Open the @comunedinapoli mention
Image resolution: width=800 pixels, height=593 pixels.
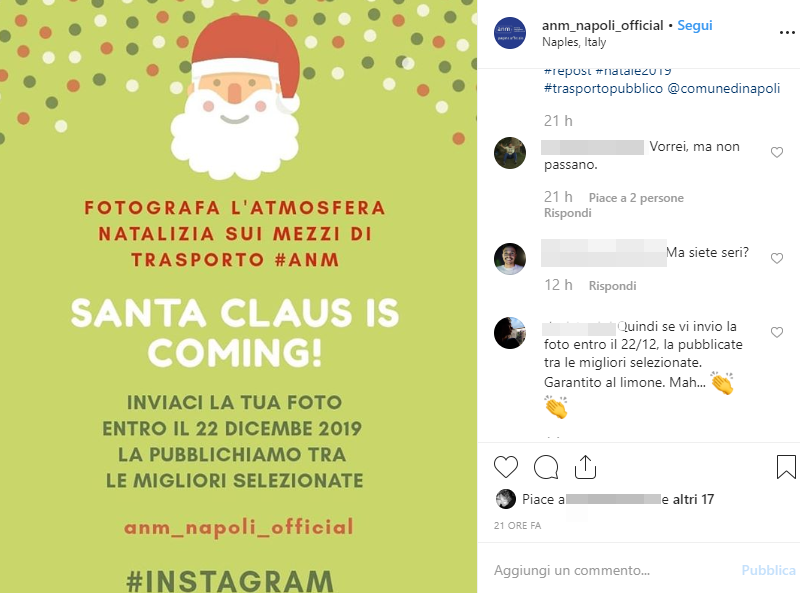[x=723, y=88]
